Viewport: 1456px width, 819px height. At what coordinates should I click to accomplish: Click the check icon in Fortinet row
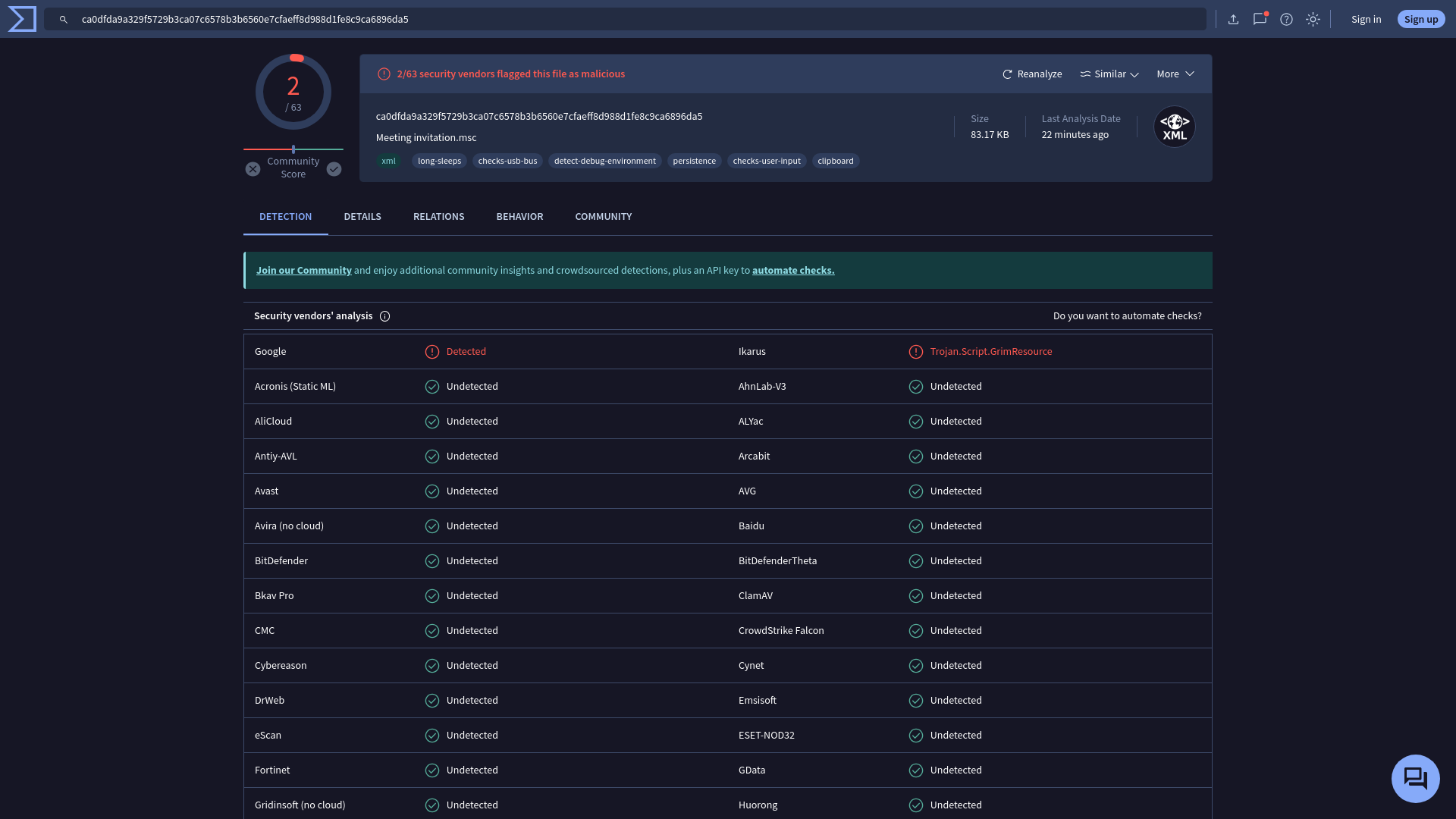point(432,770)
